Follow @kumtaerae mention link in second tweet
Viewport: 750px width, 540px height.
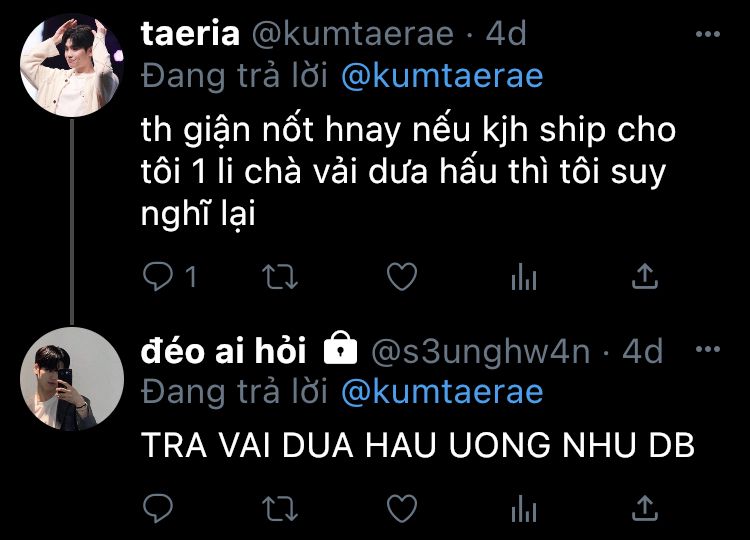click(442, 391)
